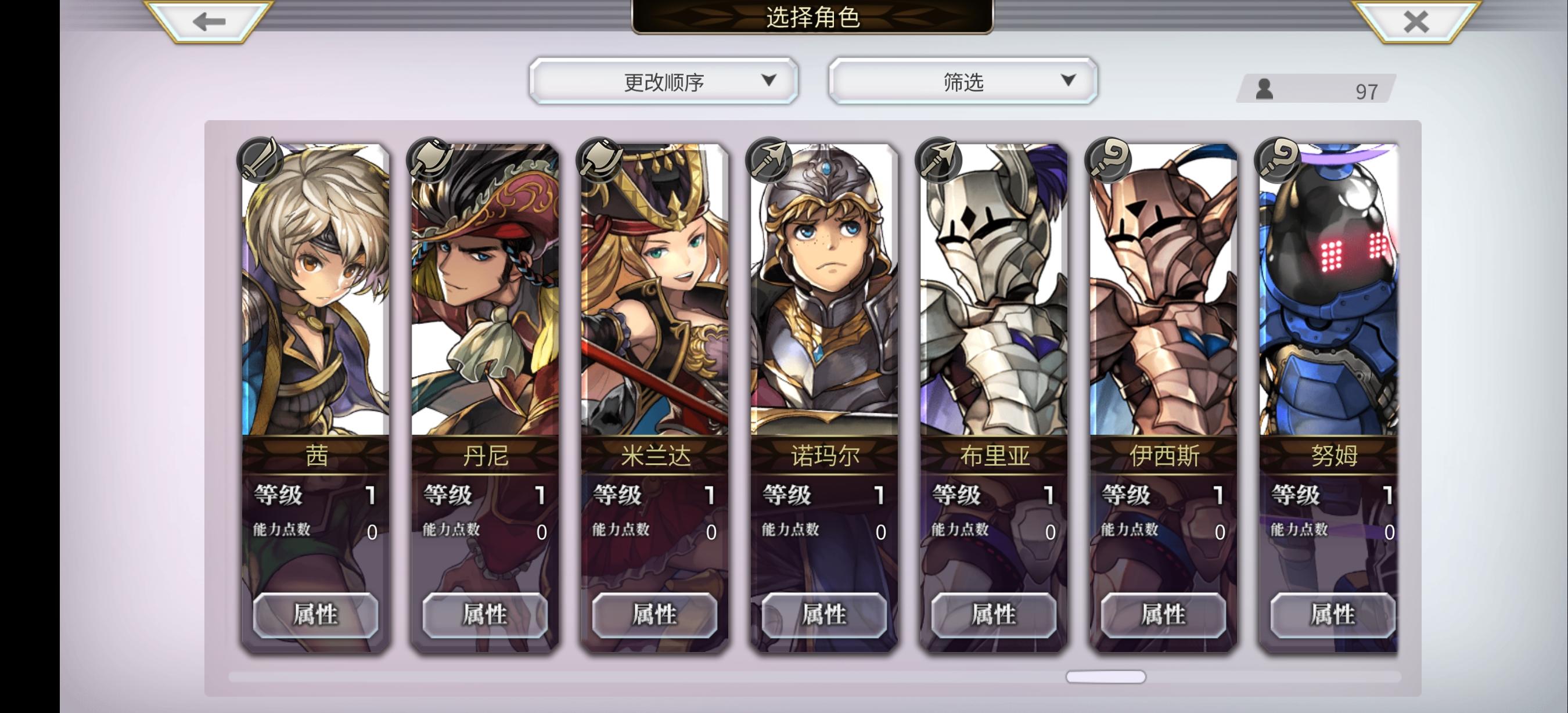The width and height of the screenshot is (1568, 713).
Task: Tap the character count person icon
Action: [x=1264, y=89]
